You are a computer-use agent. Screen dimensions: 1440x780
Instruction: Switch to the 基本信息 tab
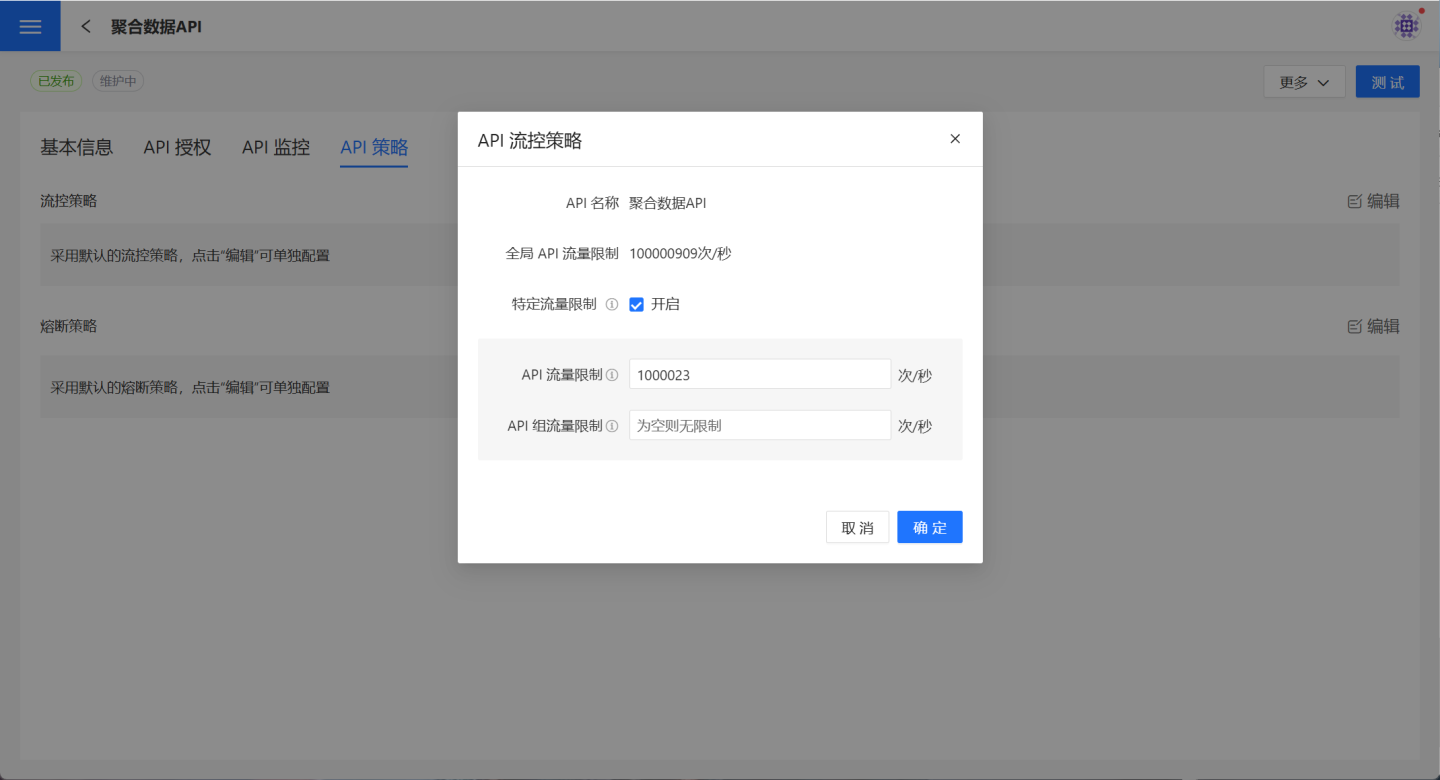click(x=76, y=147)
